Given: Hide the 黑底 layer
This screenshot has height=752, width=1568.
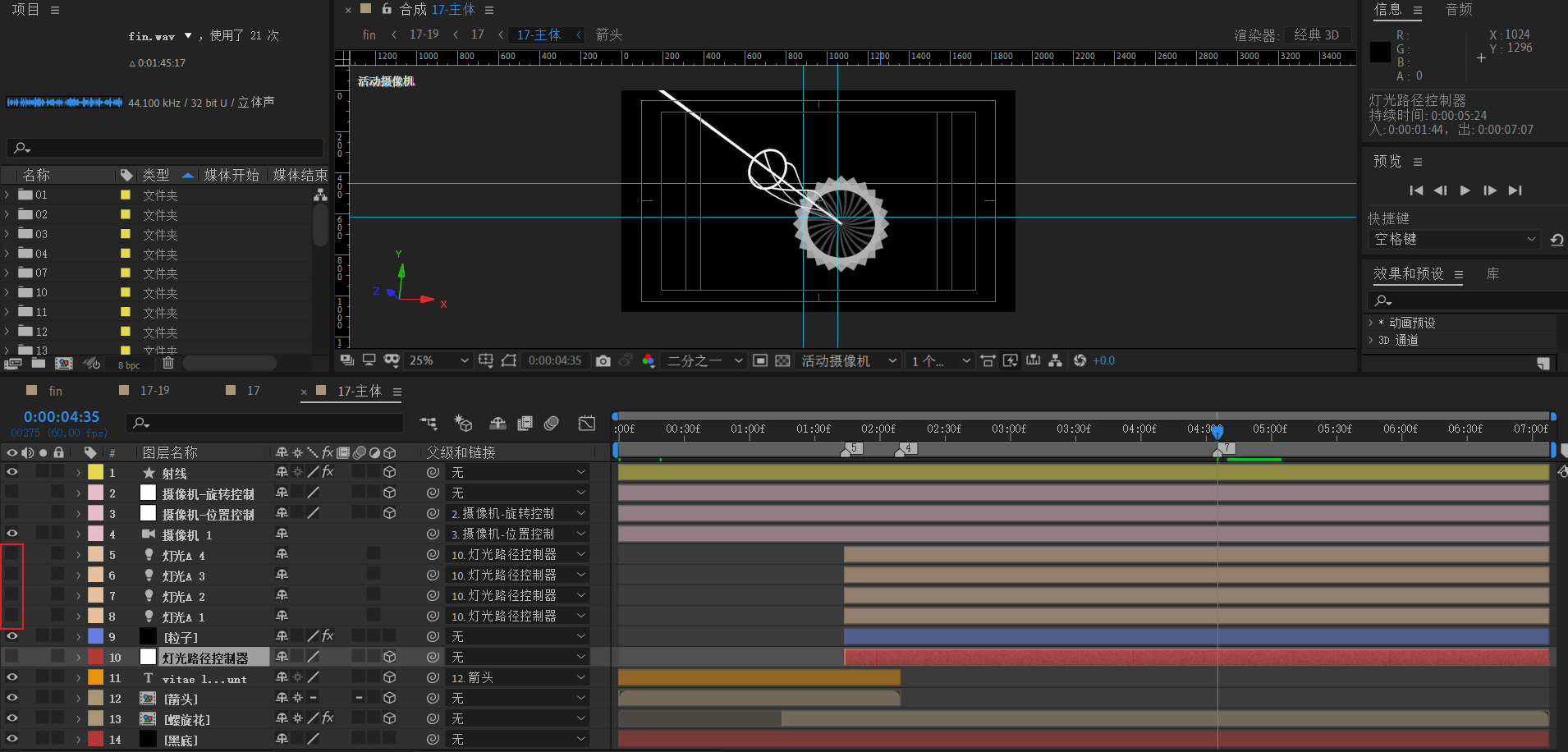Looking at the screenshot, I should [12, 739].
